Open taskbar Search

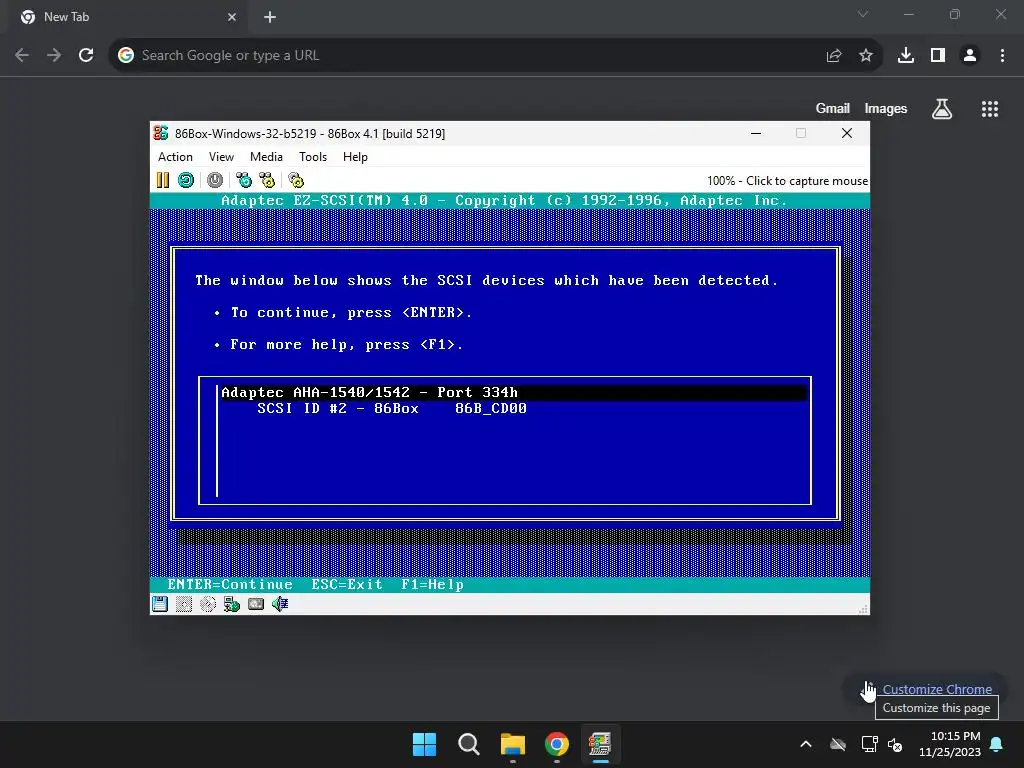pyautogui.click(x=468, y=744)
